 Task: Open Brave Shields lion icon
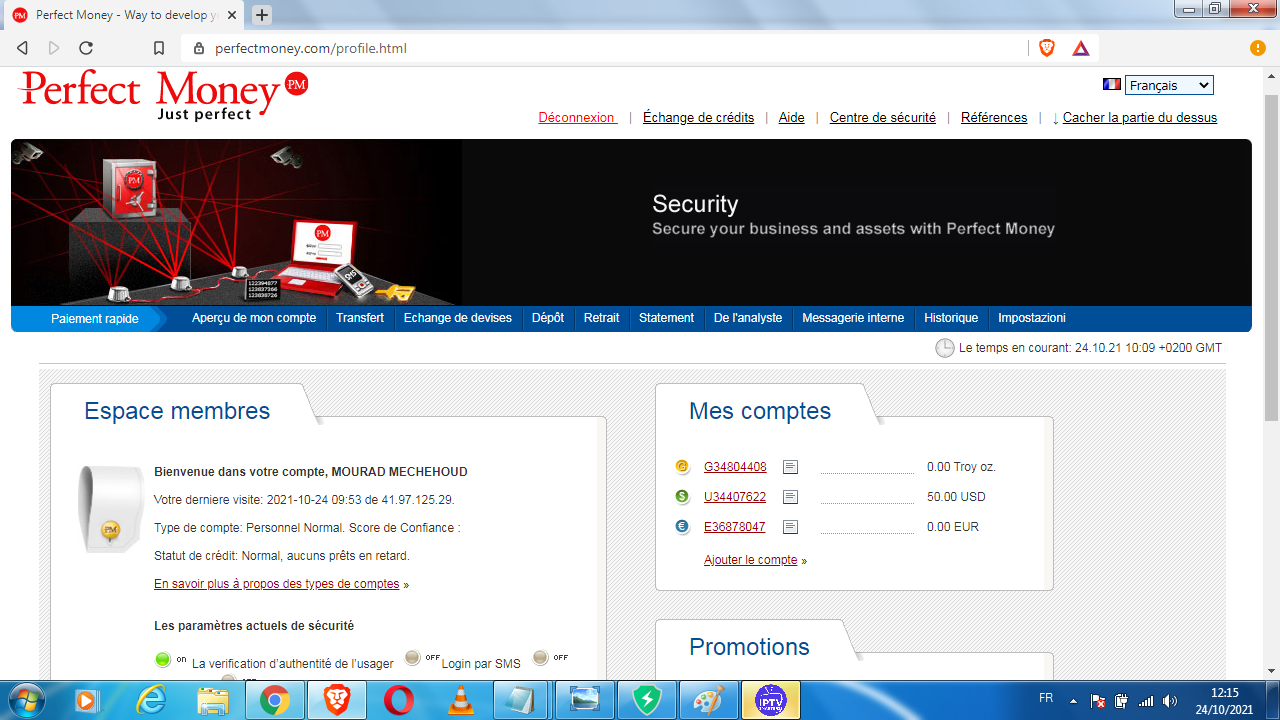[x=1047, y=48]
